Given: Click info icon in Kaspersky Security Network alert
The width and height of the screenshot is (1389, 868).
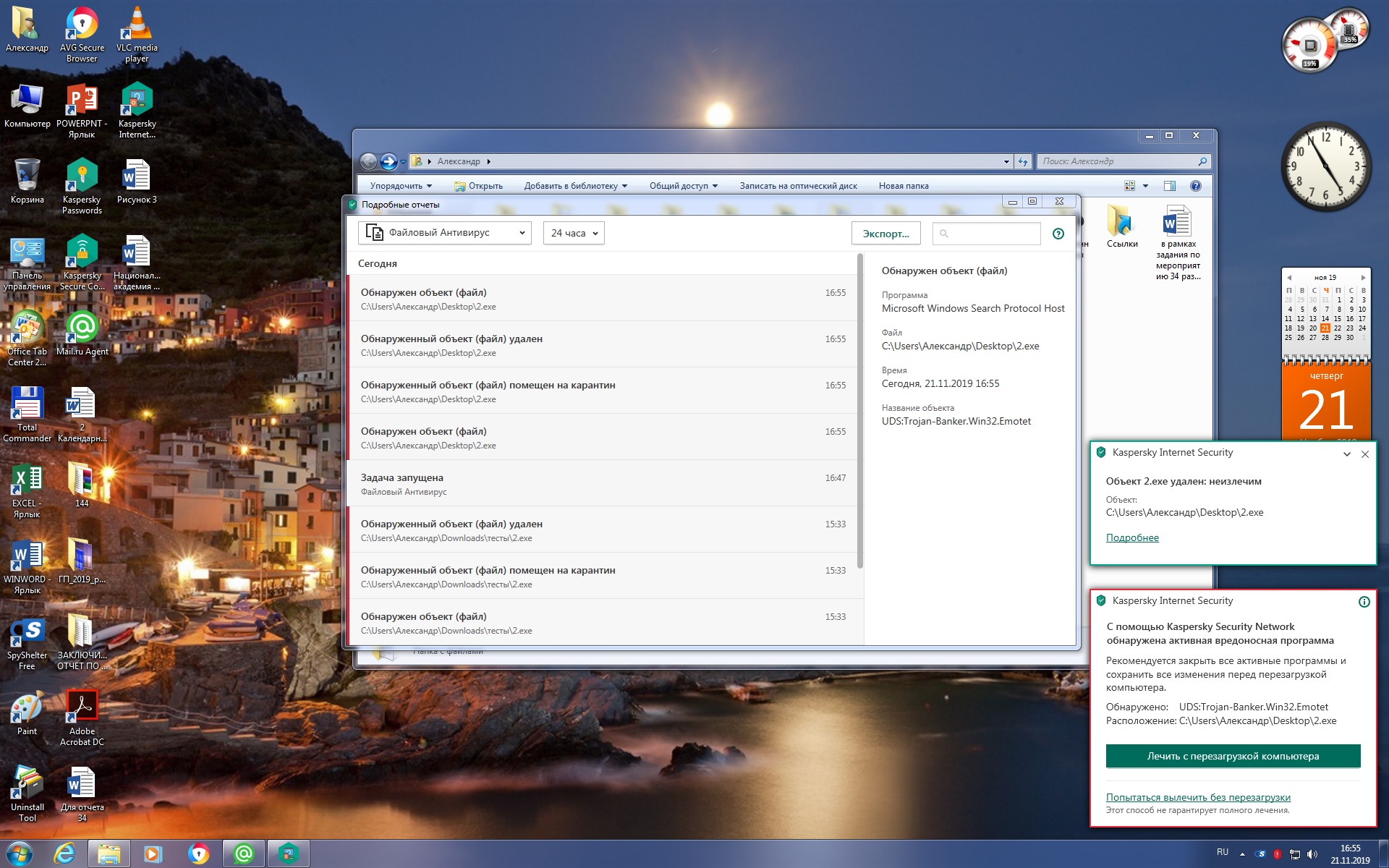Looking at the screenshot, I should (x=1364, y=602).
